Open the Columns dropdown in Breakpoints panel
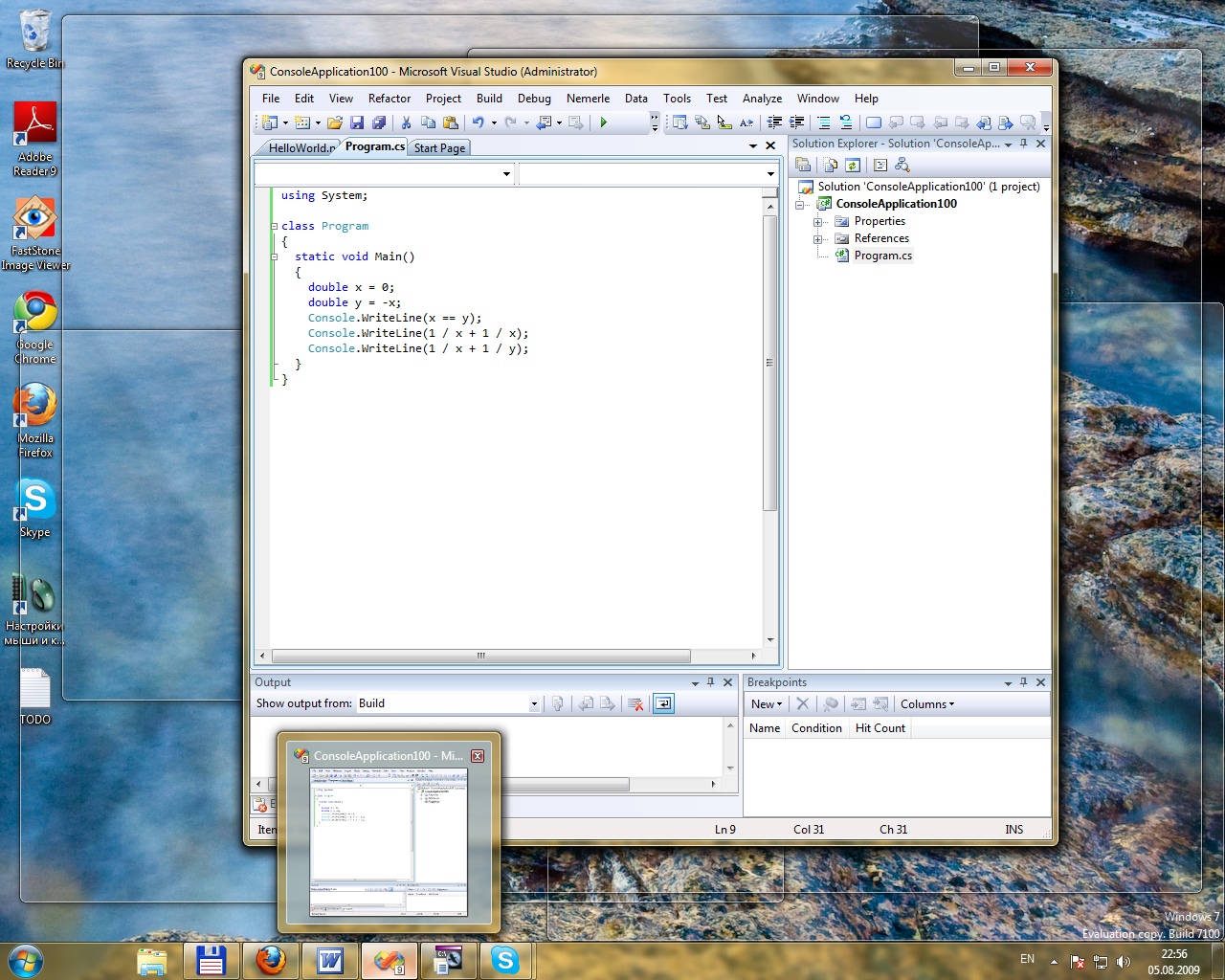The image size is (1225, 980). pyautogui.click(x=926, y=704)
